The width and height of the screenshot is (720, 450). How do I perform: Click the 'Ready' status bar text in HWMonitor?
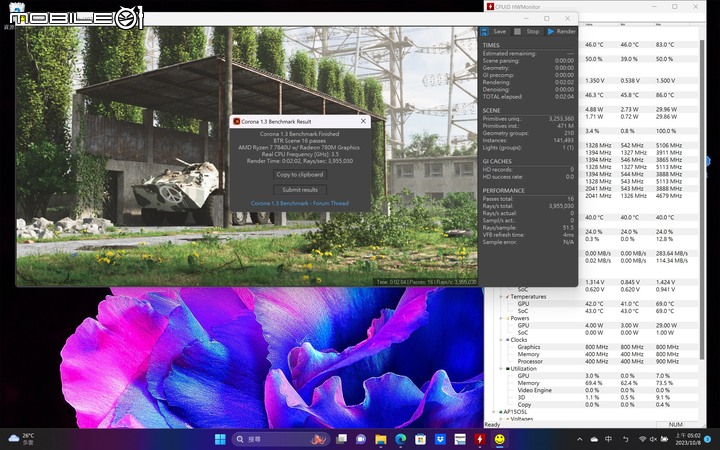pos(492,424)
